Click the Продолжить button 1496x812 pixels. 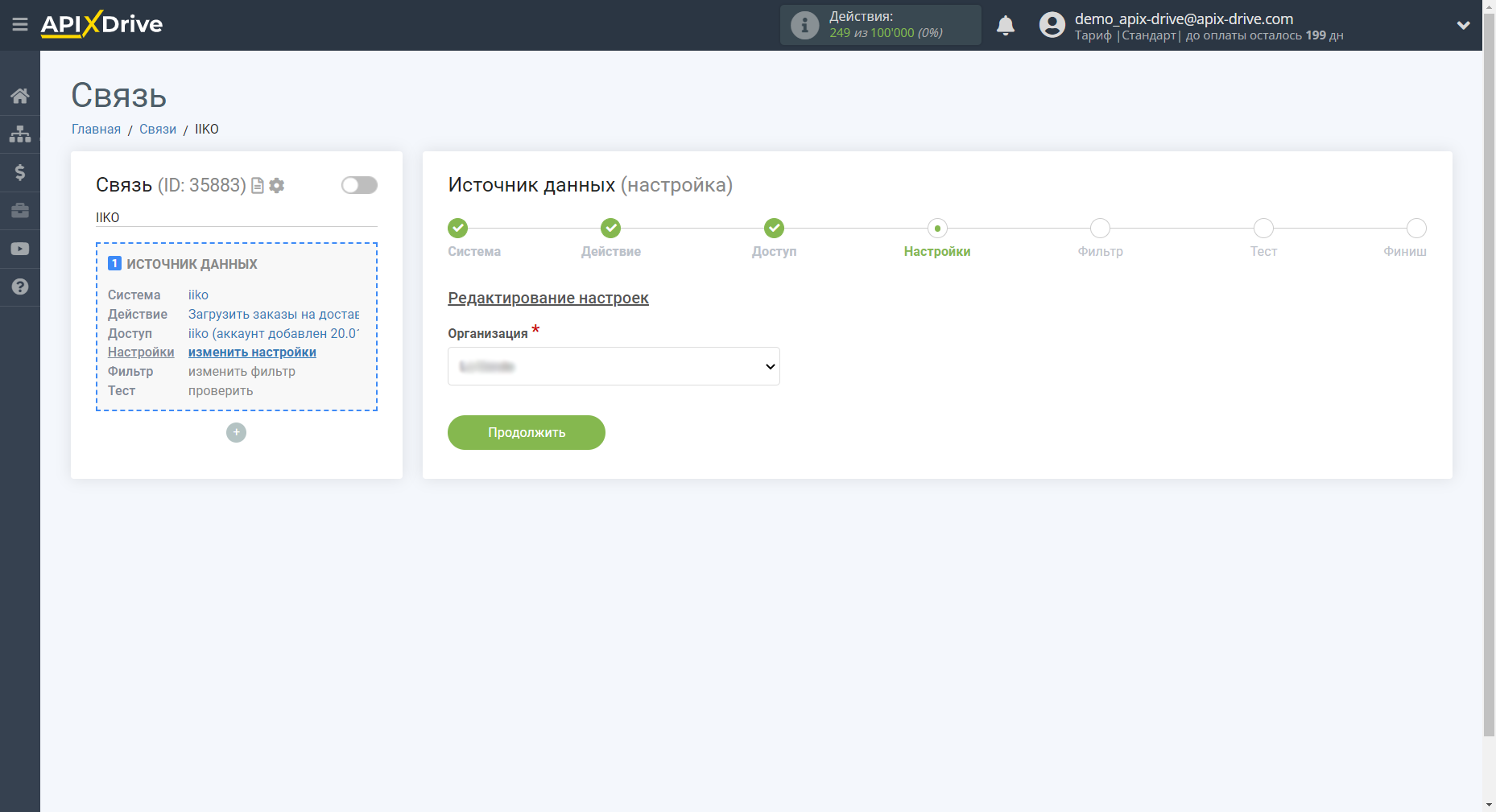[527, 432]
